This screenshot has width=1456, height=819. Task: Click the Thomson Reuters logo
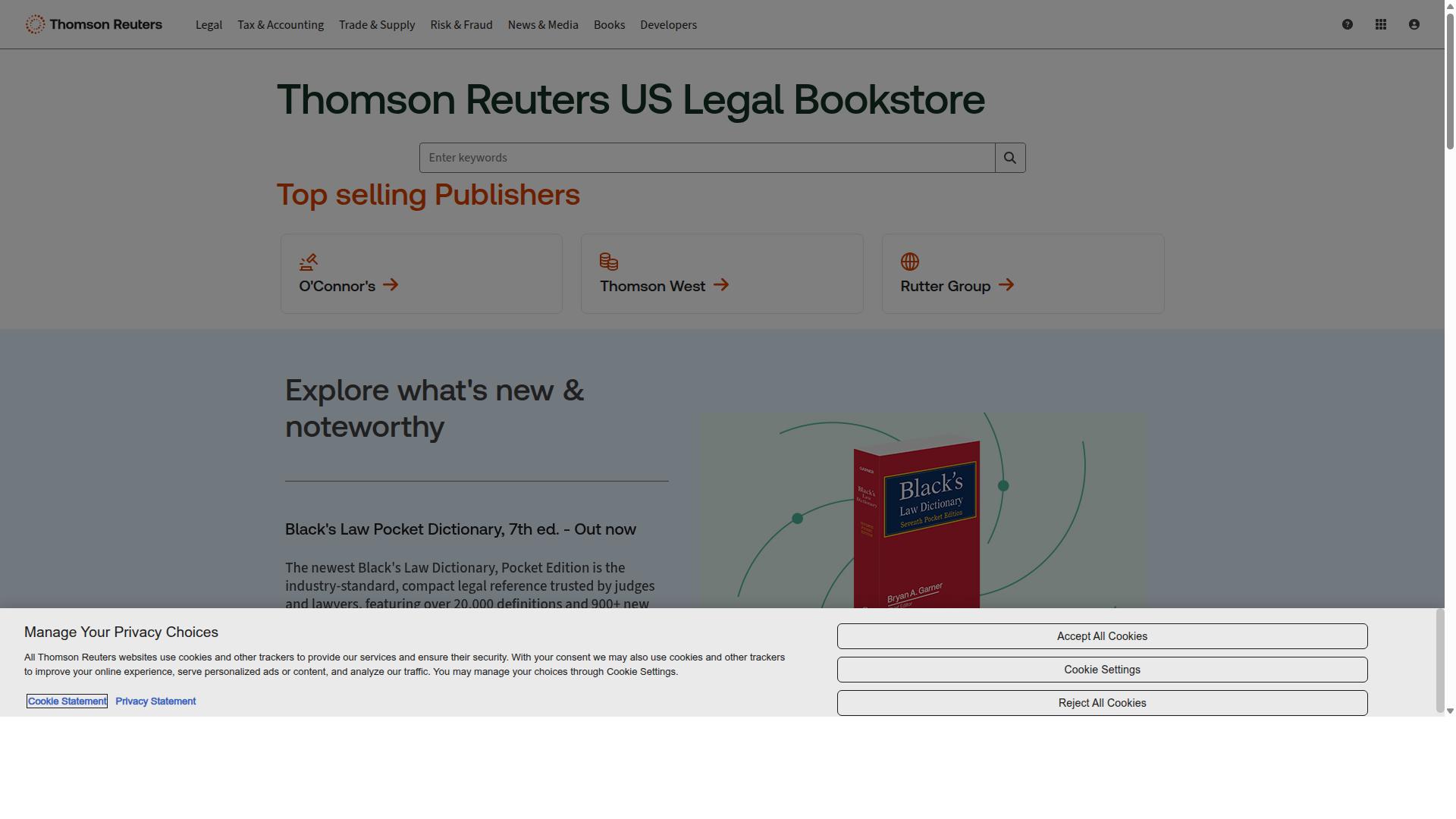click(93, 24)
